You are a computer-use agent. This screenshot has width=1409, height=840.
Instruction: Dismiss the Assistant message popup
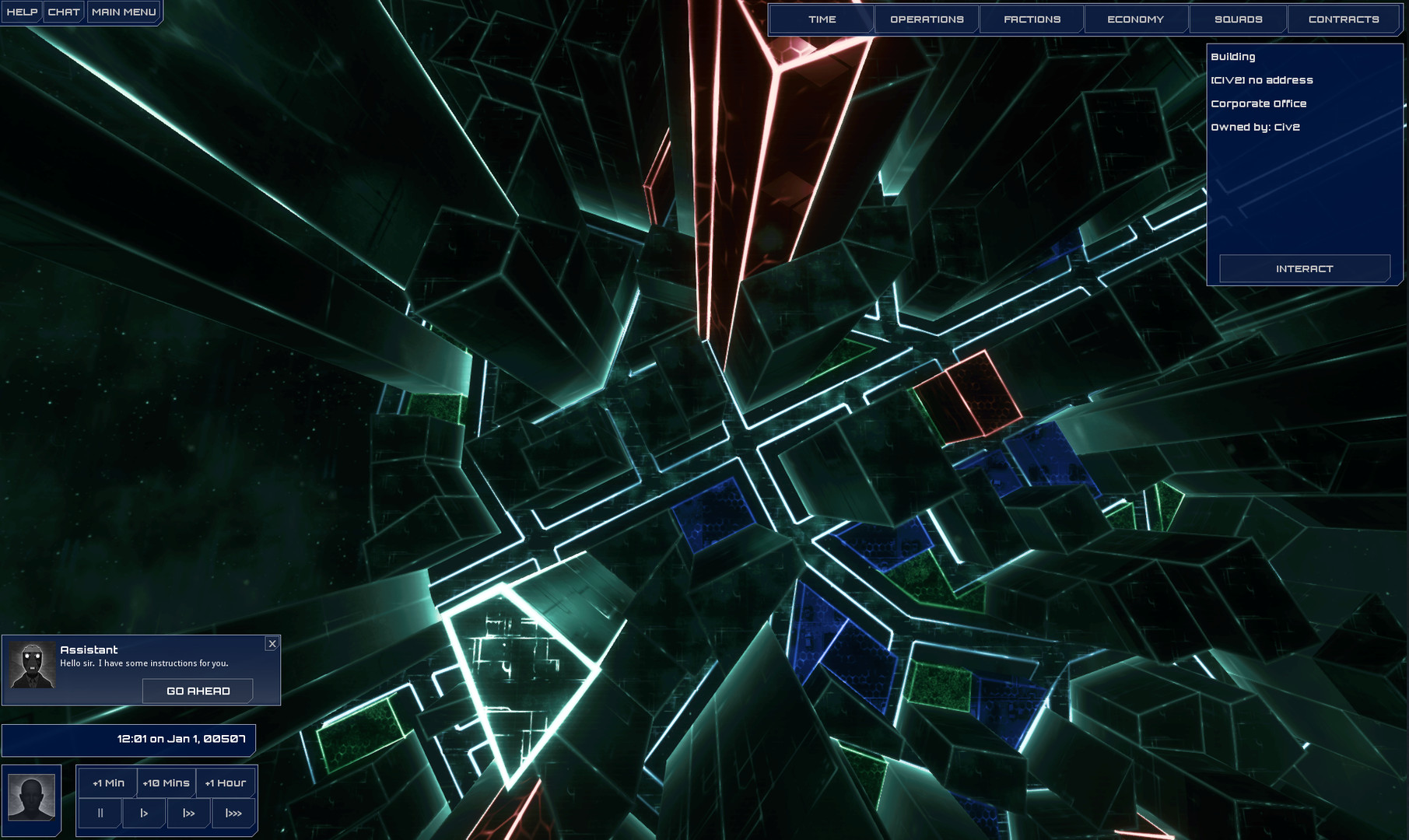pyautogui.click(x=272, y=644)
